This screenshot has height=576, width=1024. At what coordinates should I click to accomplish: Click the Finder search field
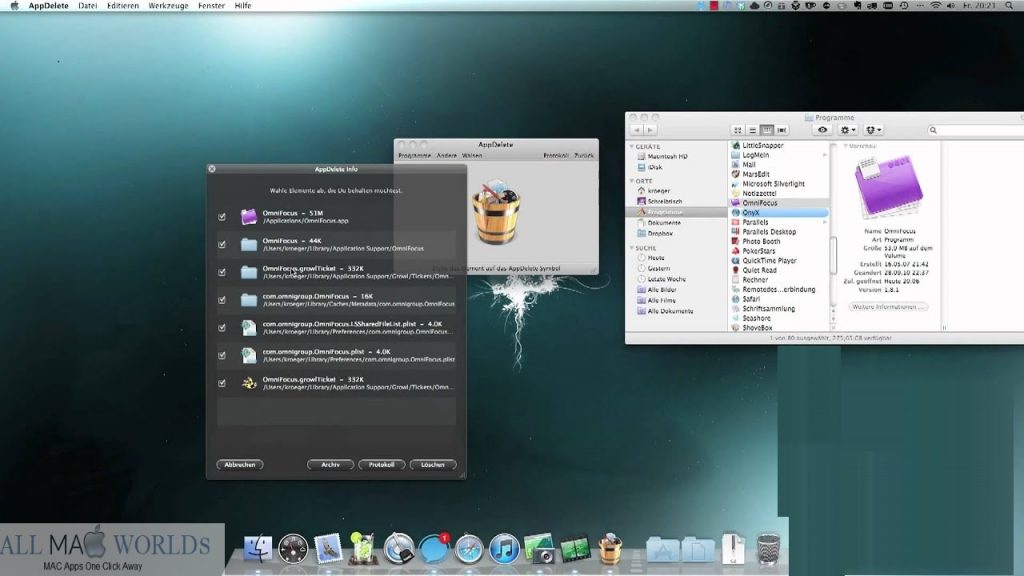pos(976,130)
